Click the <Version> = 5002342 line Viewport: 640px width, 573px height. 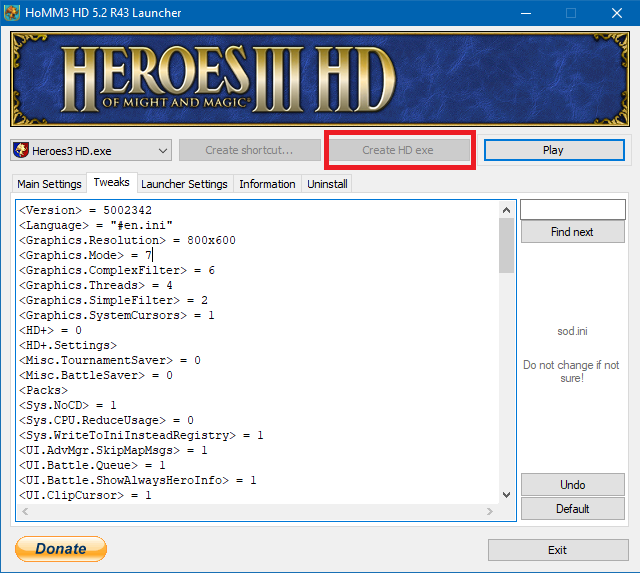pos(85,210)
